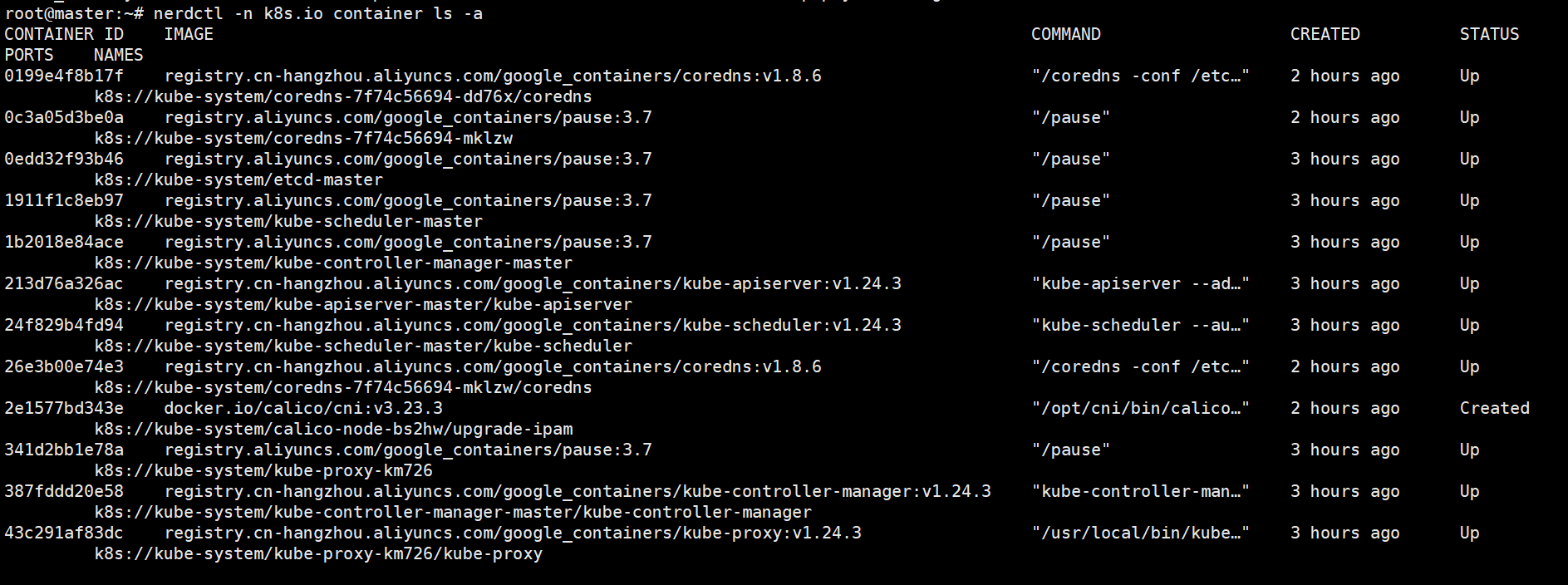Click the docker.io/calico/cni:v3.23.3 image text
This screenshot has height=585, width=1568.
click(x=303, y=408)
